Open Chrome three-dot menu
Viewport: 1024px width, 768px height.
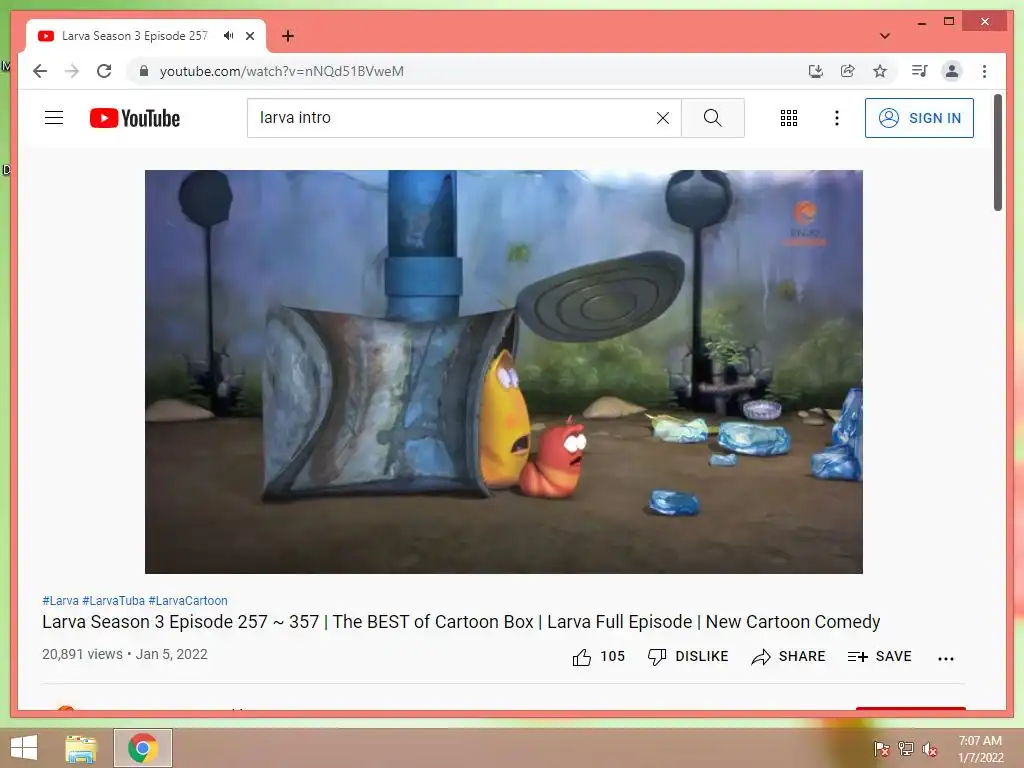coord(984,71)
